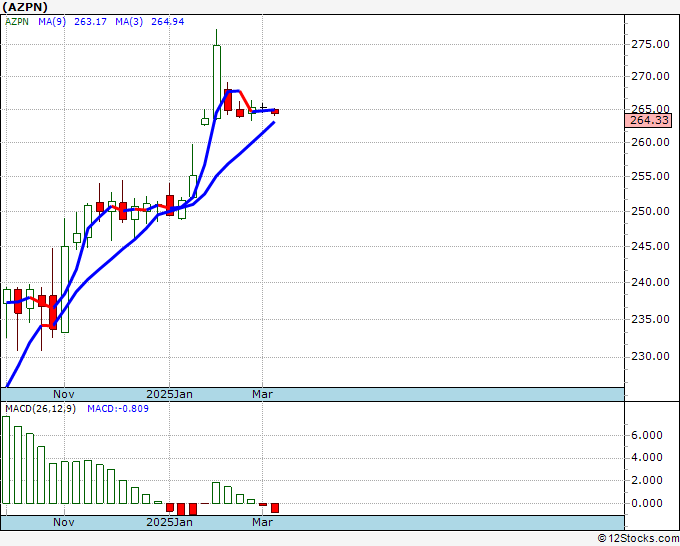This screenshot has width=680, height=546.
Task: Click the Mar label on price chart axis
Action: (x=262, y=394)
